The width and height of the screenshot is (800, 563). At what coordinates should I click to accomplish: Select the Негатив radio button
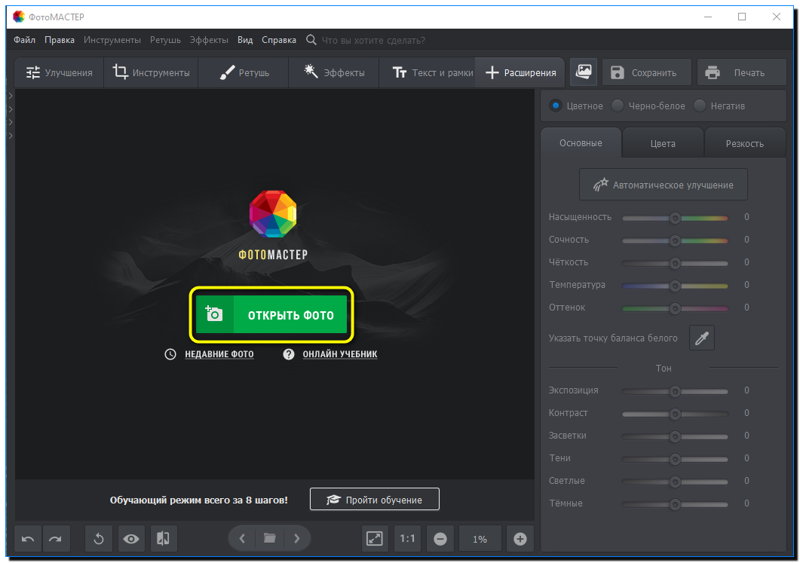click(699, 106)
